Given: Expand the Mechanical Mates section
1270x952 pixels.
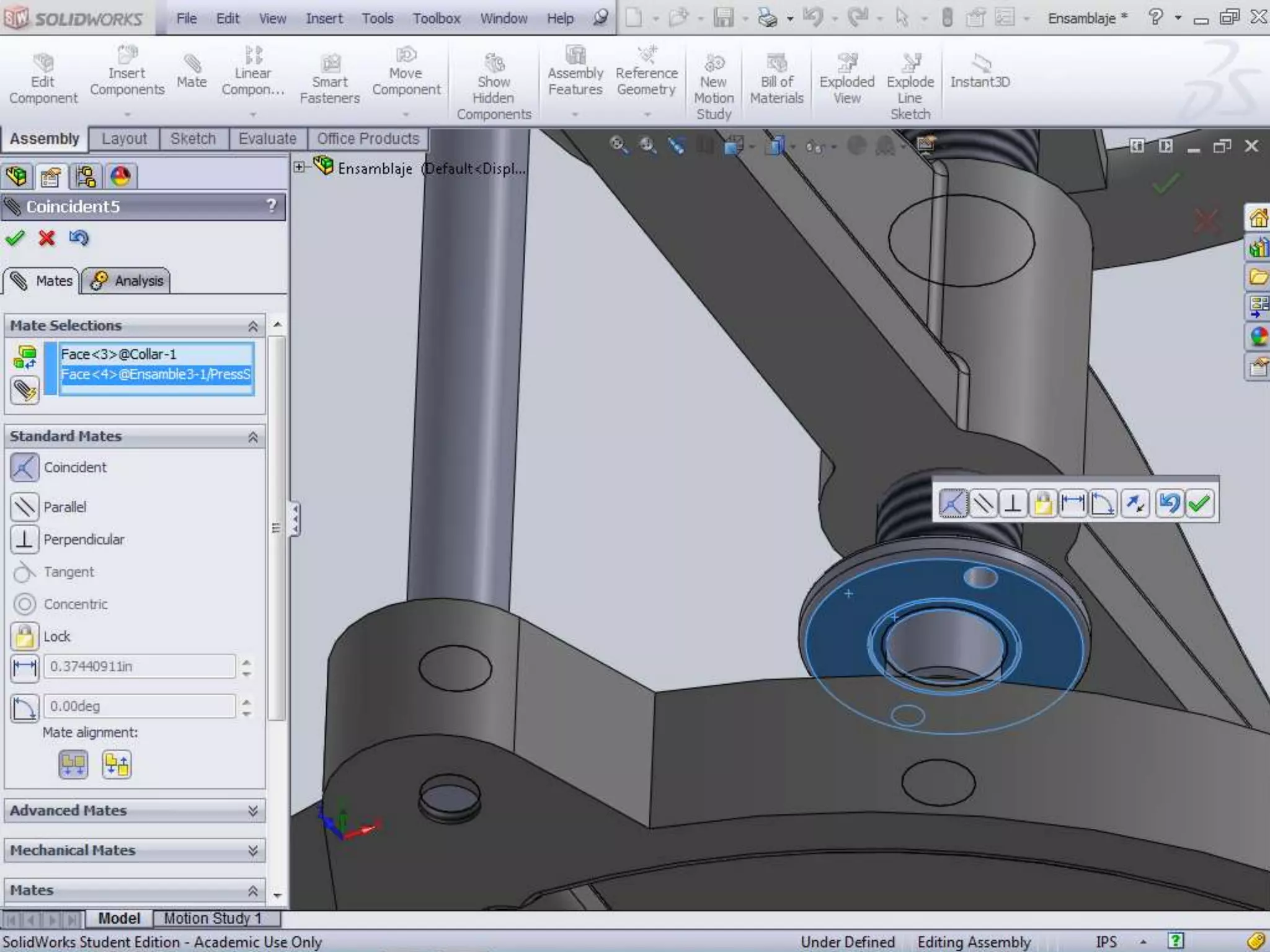Looking at the screenshot, I should click(x=252, y=850).
